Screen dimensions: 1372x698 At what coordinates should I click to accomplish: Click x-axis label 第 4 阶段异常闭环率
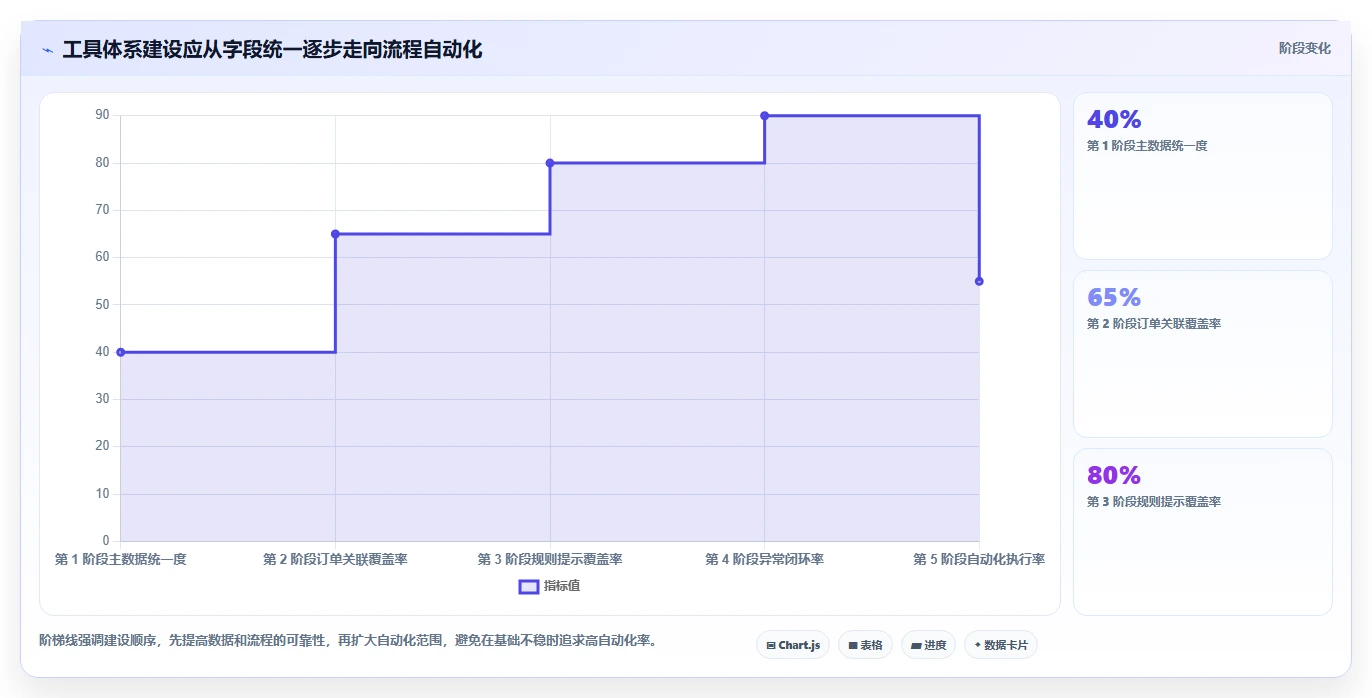click(765, 559)
